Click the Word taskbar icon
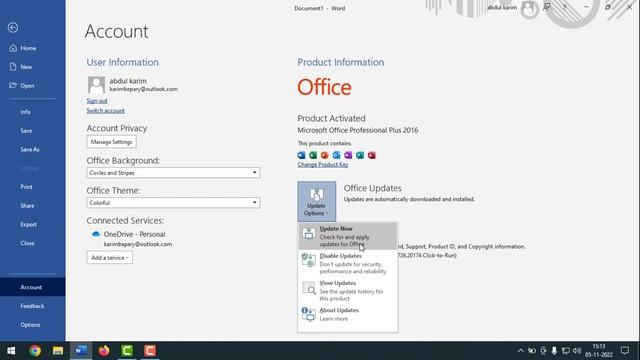 point(81,351)
